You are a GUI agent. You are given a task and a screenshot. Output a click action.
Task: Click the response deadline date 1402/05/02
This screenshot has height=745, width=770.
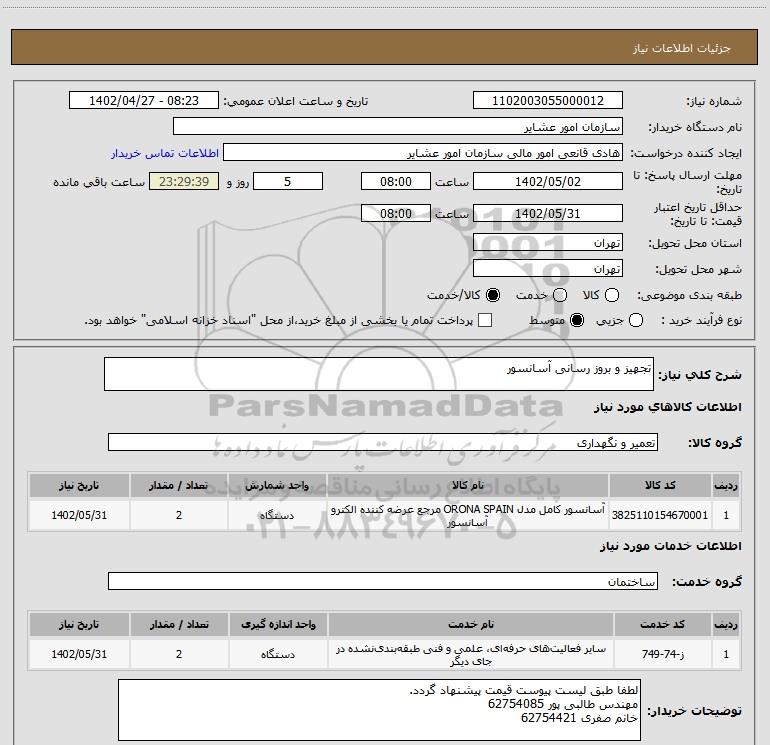(548, 181)
